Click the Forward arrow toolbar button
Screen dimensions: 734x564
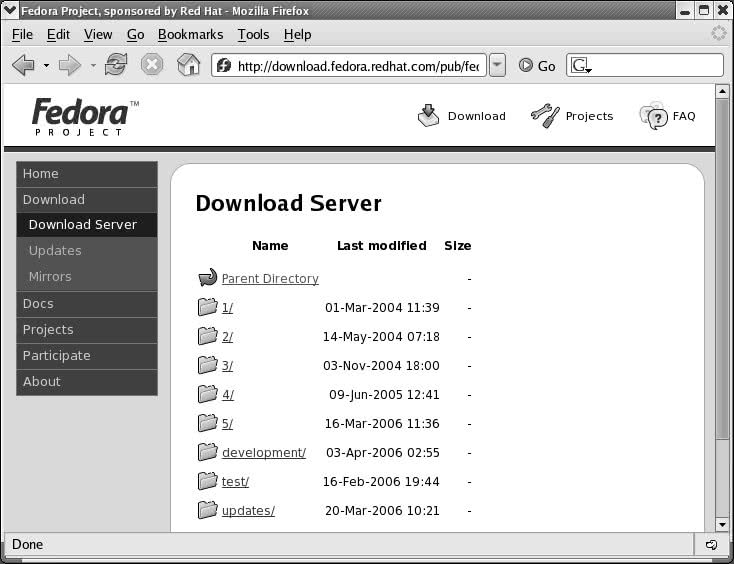pos(70,65)
